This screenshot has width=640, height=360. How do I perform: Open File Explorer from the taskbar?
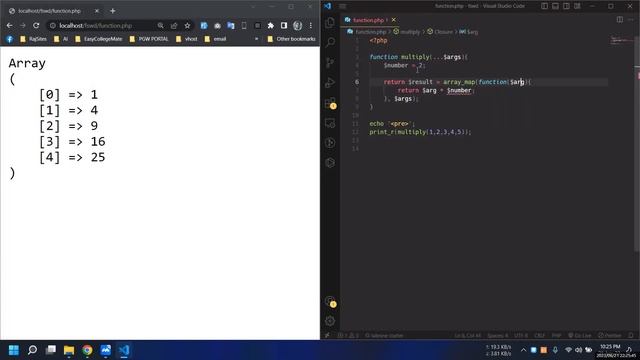coord(69,350)
